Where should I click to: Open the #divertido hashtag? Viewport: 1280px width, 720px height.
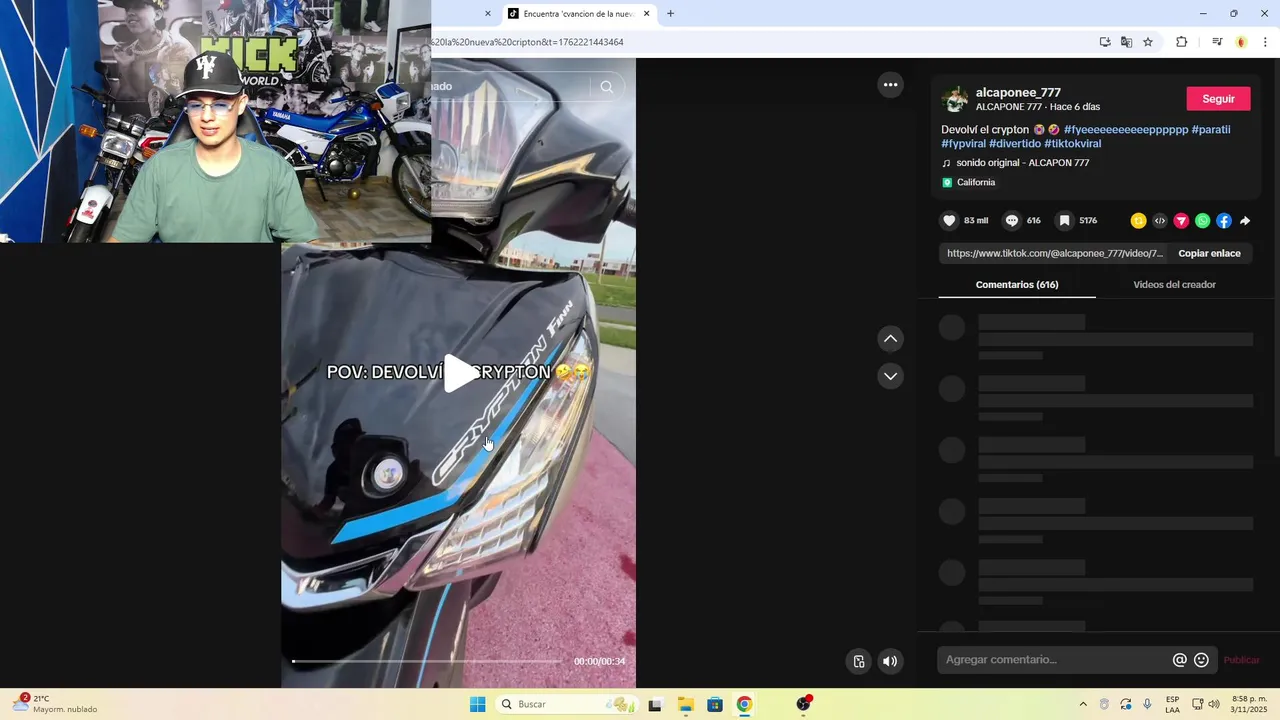[x=1015, y=144]
